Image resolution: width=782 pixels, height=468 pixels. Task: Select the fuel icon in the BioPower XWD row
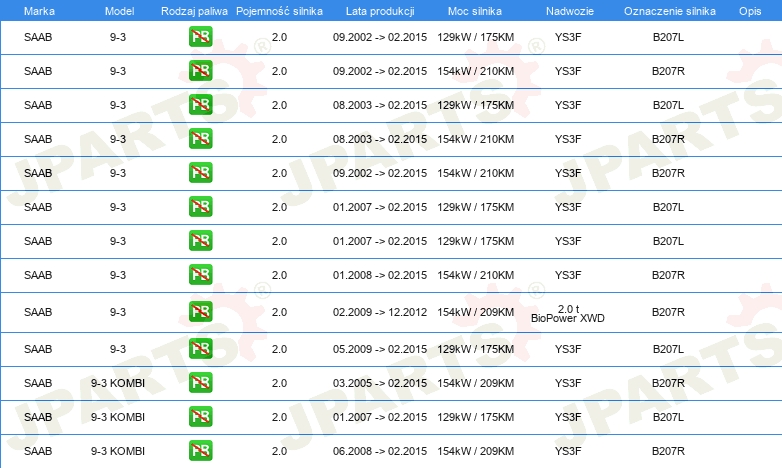click(x=200, y=312)
